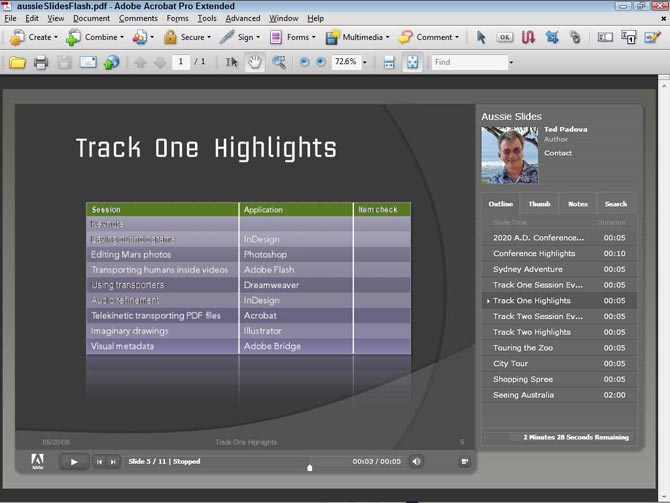The height and width of the screenshot is (503, 670).
Task: Click the zoom in plus button
Action: pos(320,62)
